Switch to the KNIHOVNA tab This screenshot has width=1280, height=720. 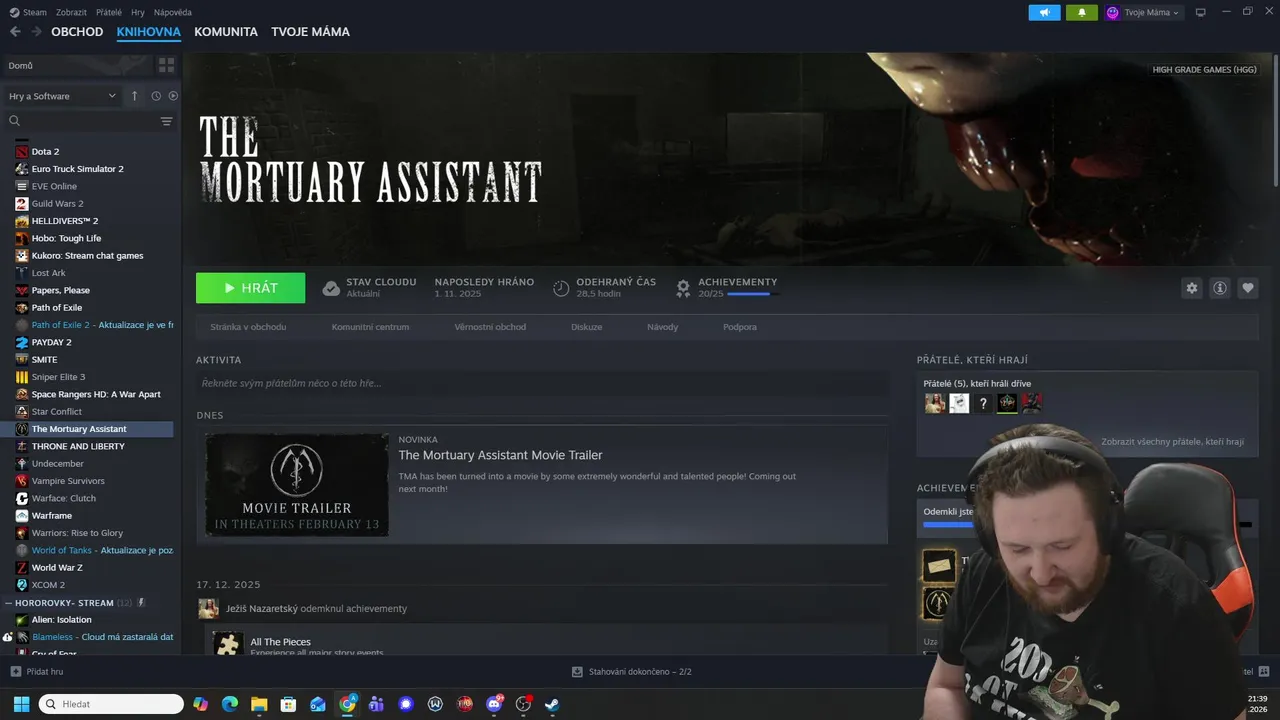point(148,32)
